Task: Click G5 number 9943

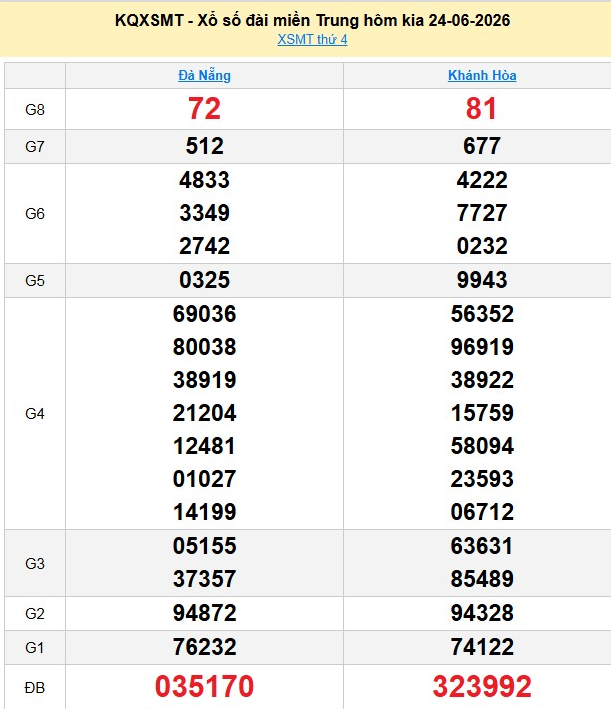Action: coord(482,280)
